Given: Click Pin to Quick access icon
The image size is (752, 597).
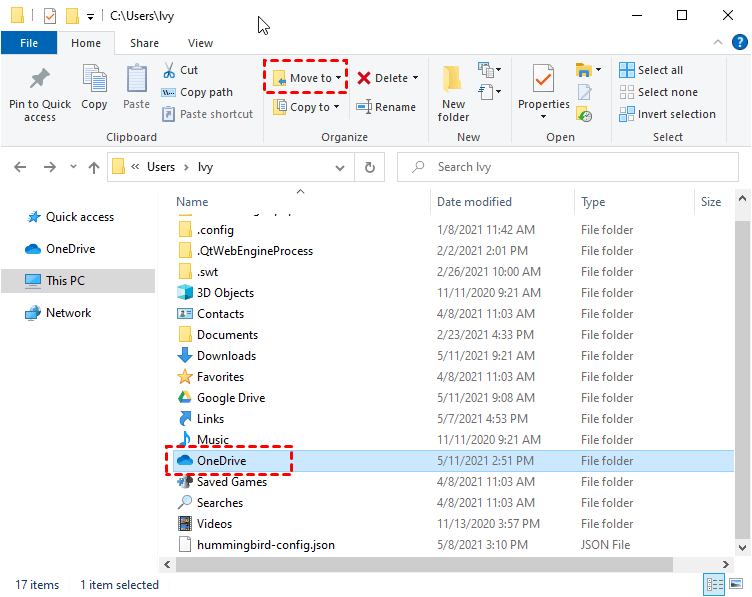Looking at the screenshot, I should (x=40, y=79).
